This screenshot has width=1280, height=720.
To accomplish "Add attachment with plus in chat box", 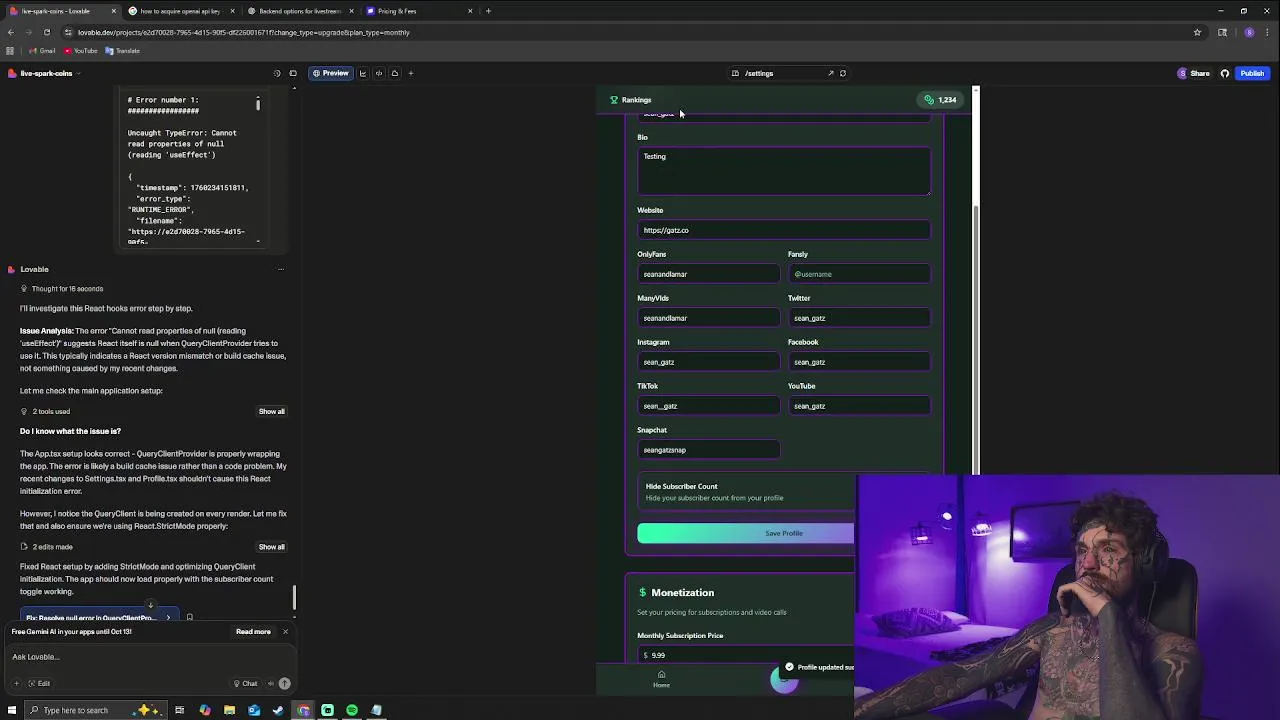I will click(16, 683).
